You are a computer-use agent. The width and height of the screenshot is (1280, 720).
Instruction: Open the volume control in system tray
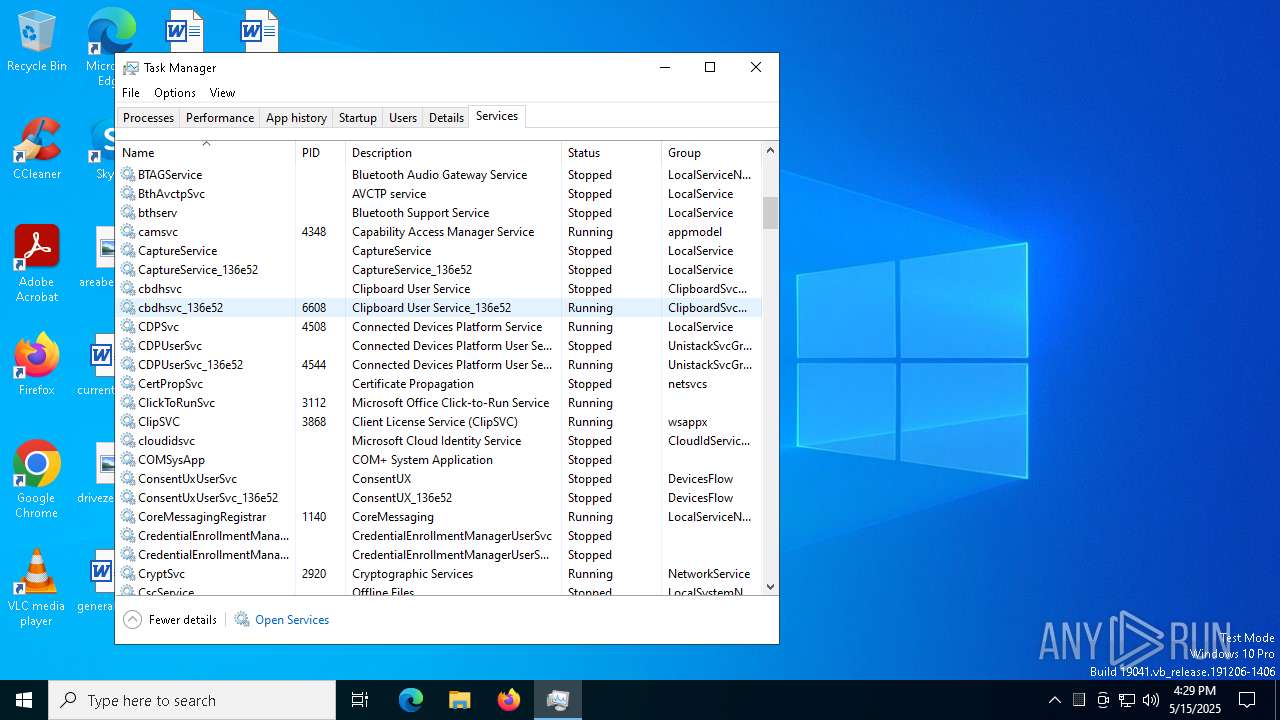pyautogui.click(x=1151, y=700)
